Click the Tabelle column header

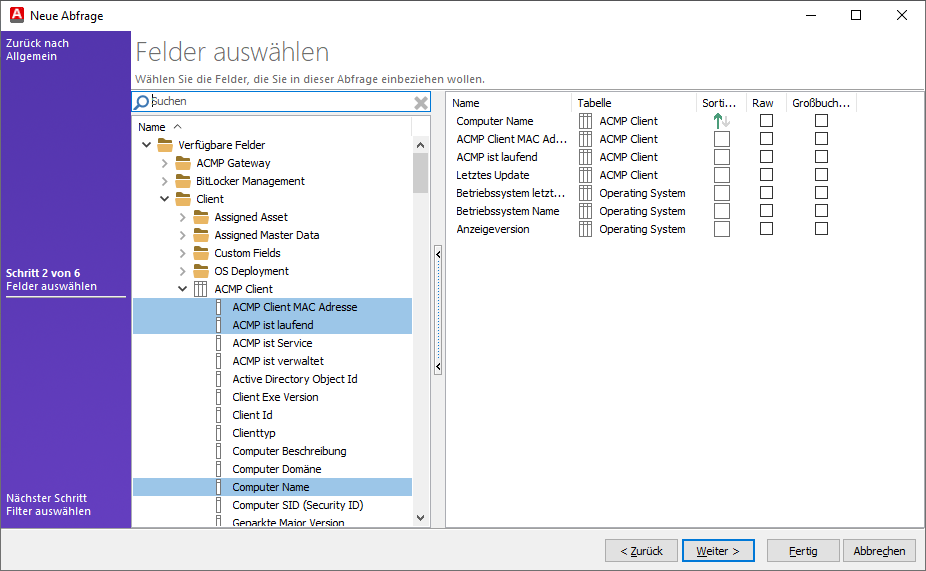tap(634, 103)
